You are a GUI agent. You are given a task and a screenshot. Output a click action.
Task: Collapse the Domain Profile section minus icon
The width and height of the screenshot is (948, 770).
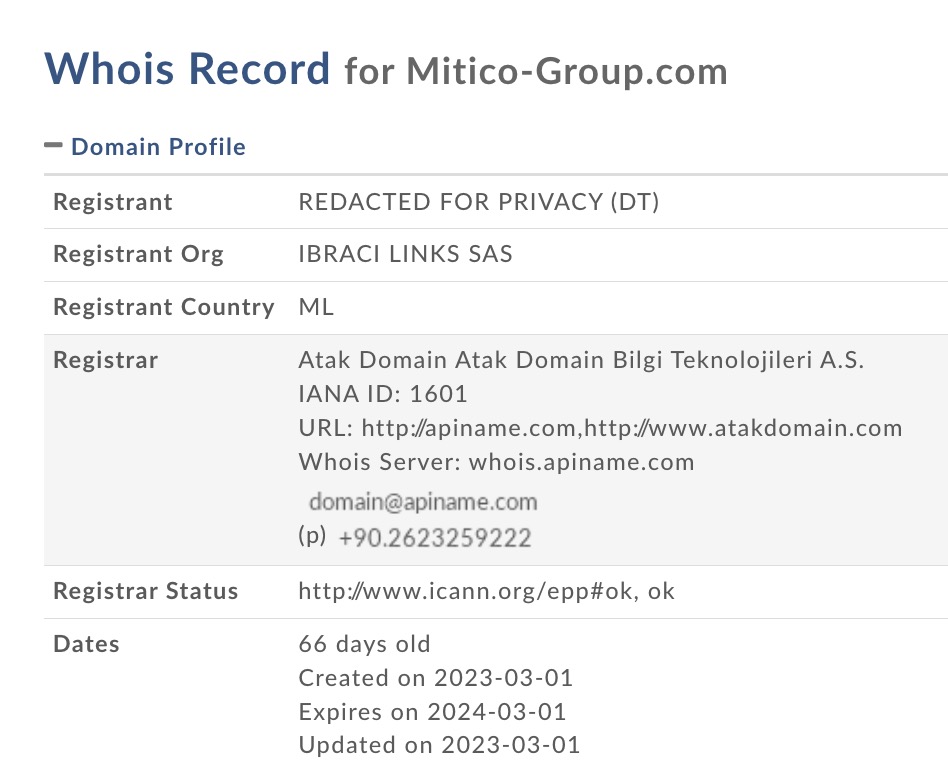(53, 146)
